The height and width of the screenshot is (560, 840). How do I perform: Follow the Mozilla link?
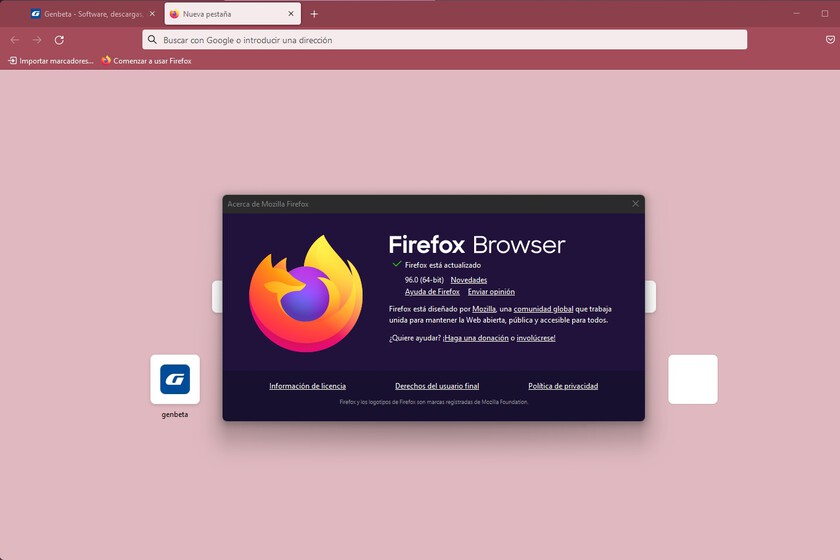(x=484, y=309)
